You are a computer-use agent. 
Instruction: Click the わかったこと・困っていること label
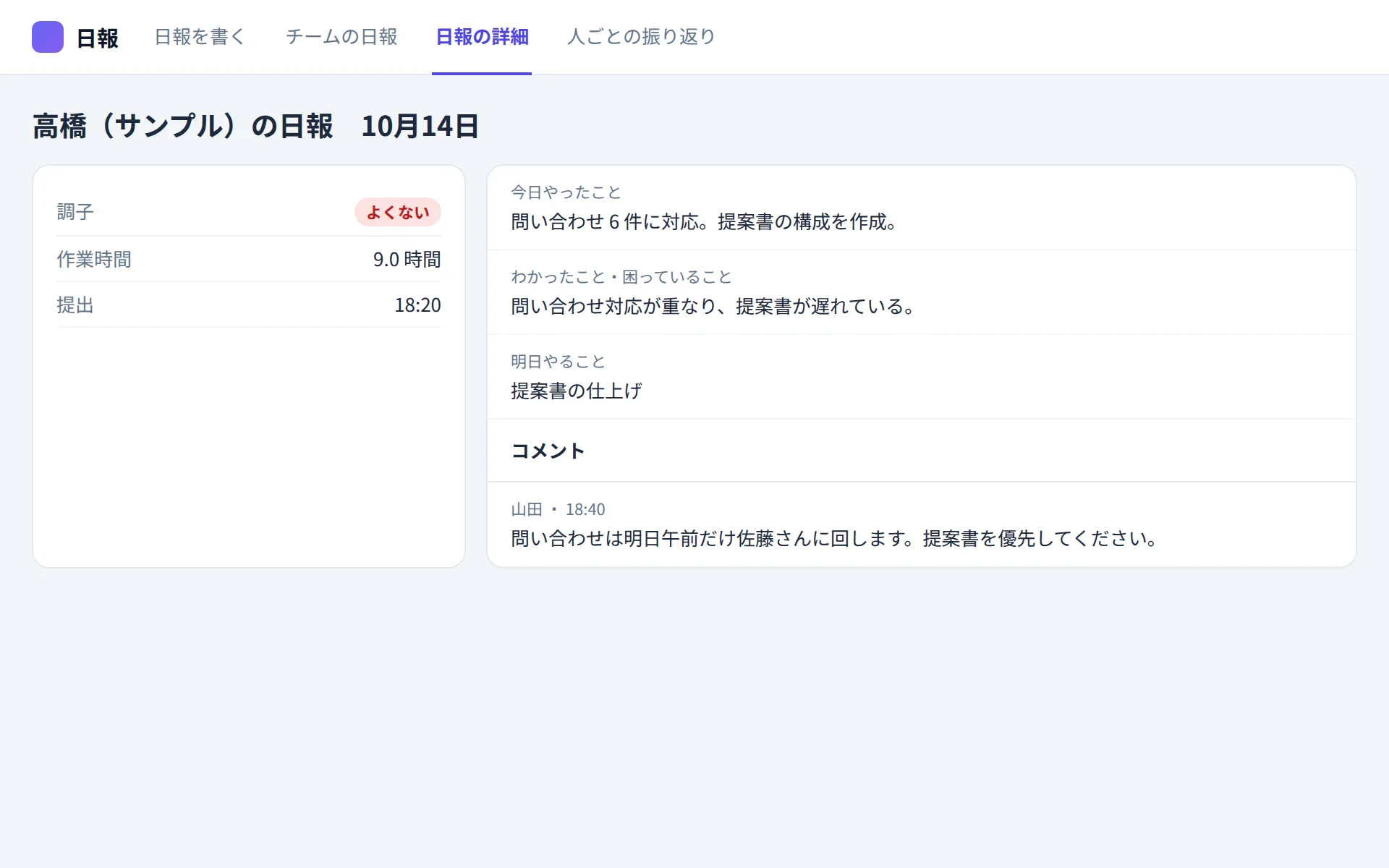coord(621,277)
